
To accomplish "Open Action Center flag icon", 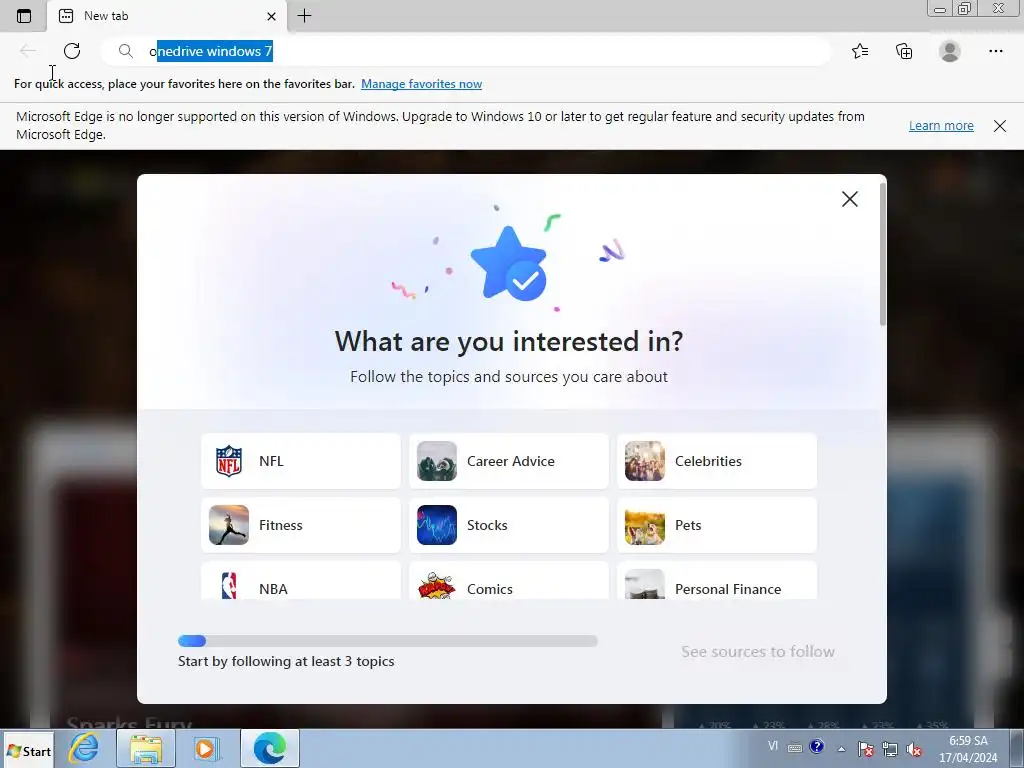I will pos(865,749).
